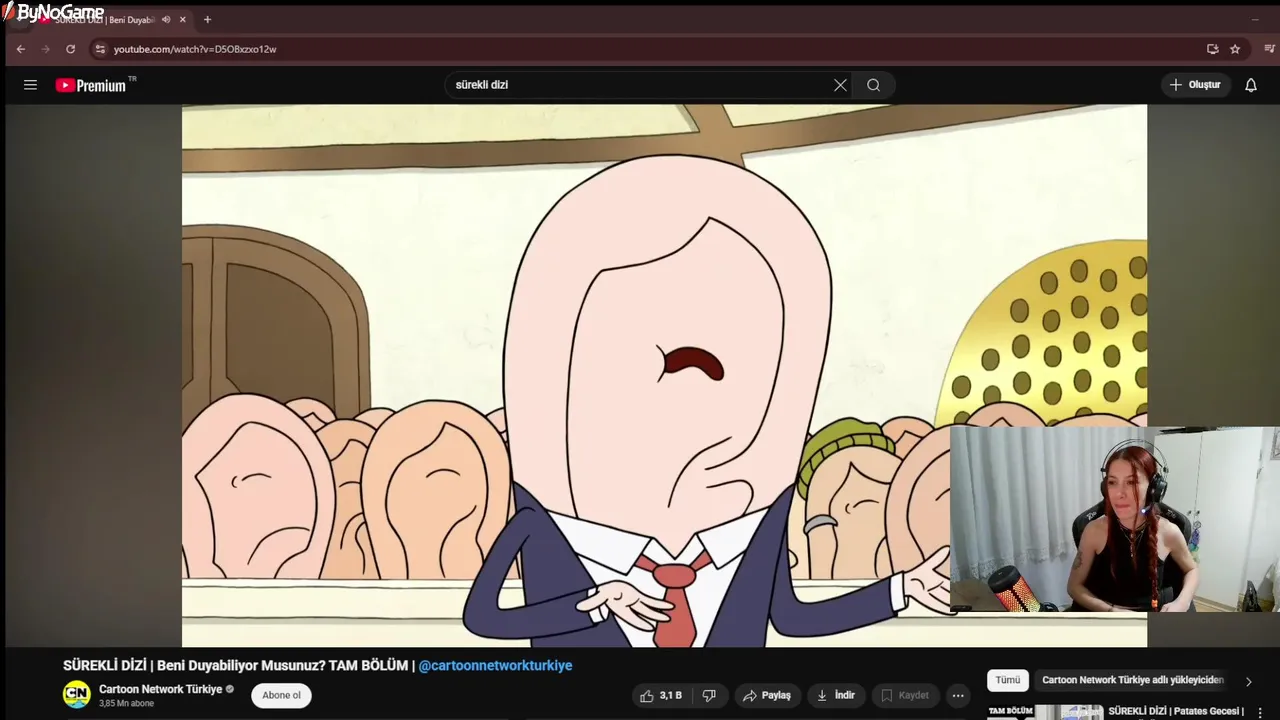Go forward with browser forward arrow
This screenshot has height=720, width=1280.
45,49
